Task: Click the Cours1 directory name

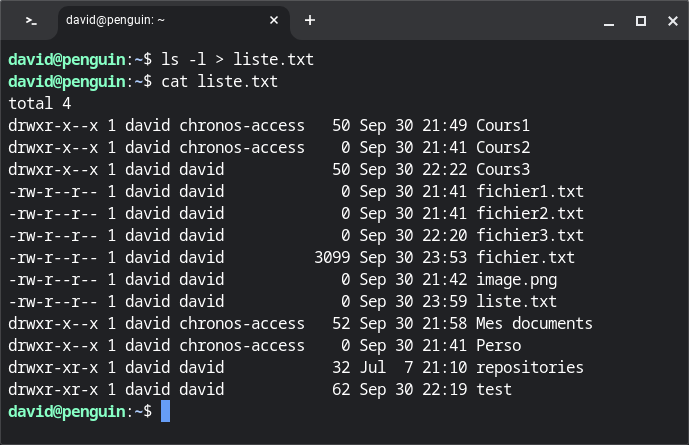Action: pyautogui.click(x=502, y=125)
